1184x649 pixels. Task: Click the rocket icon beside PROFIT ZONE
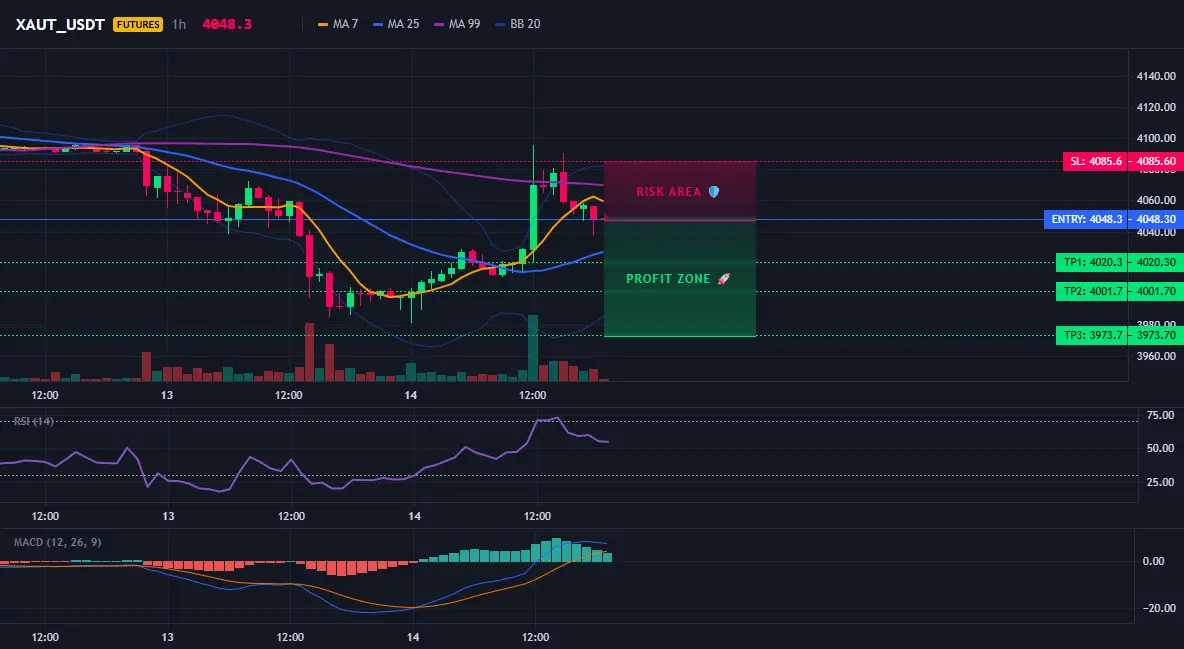tap(723, 279)
